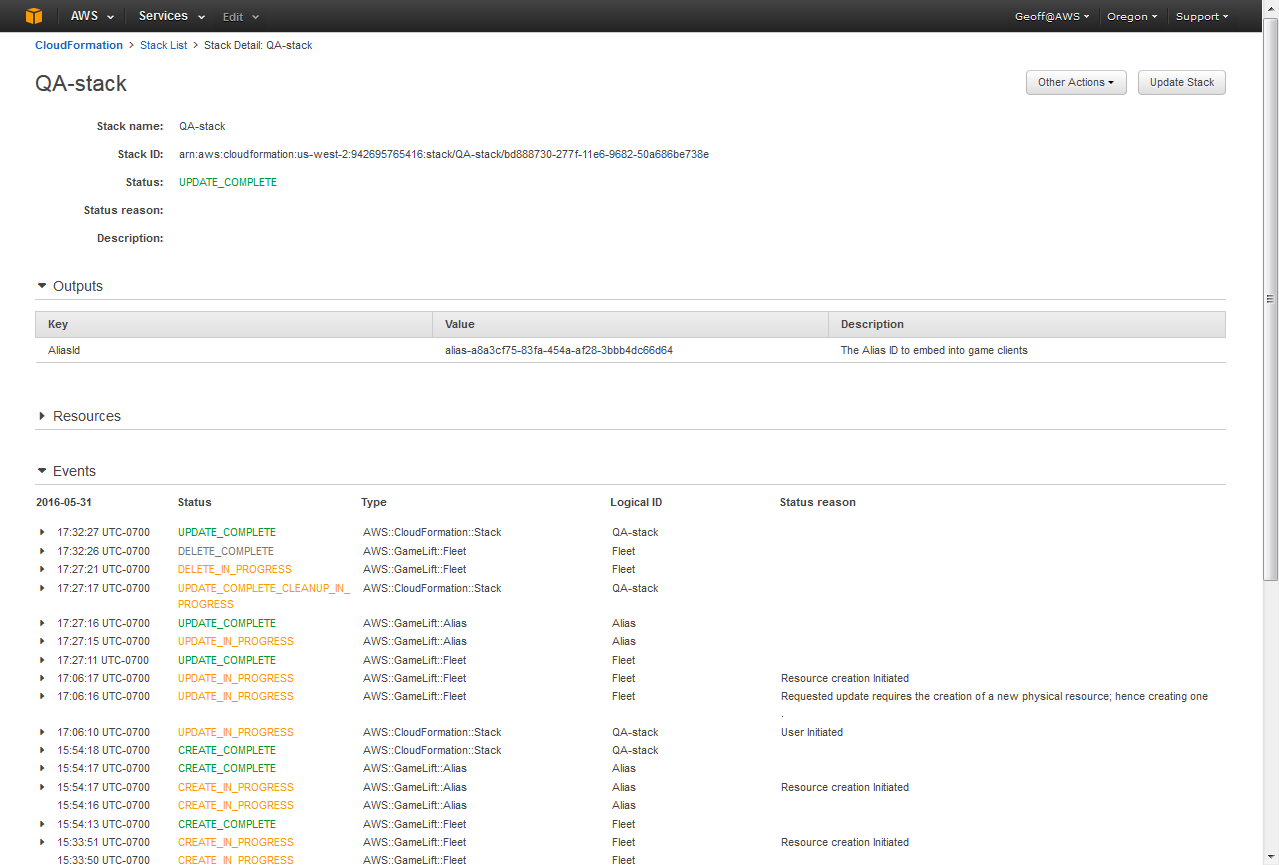Expand the 15:54:17 Alias CREATE_IN_PROGRESS event

point(42,787)
